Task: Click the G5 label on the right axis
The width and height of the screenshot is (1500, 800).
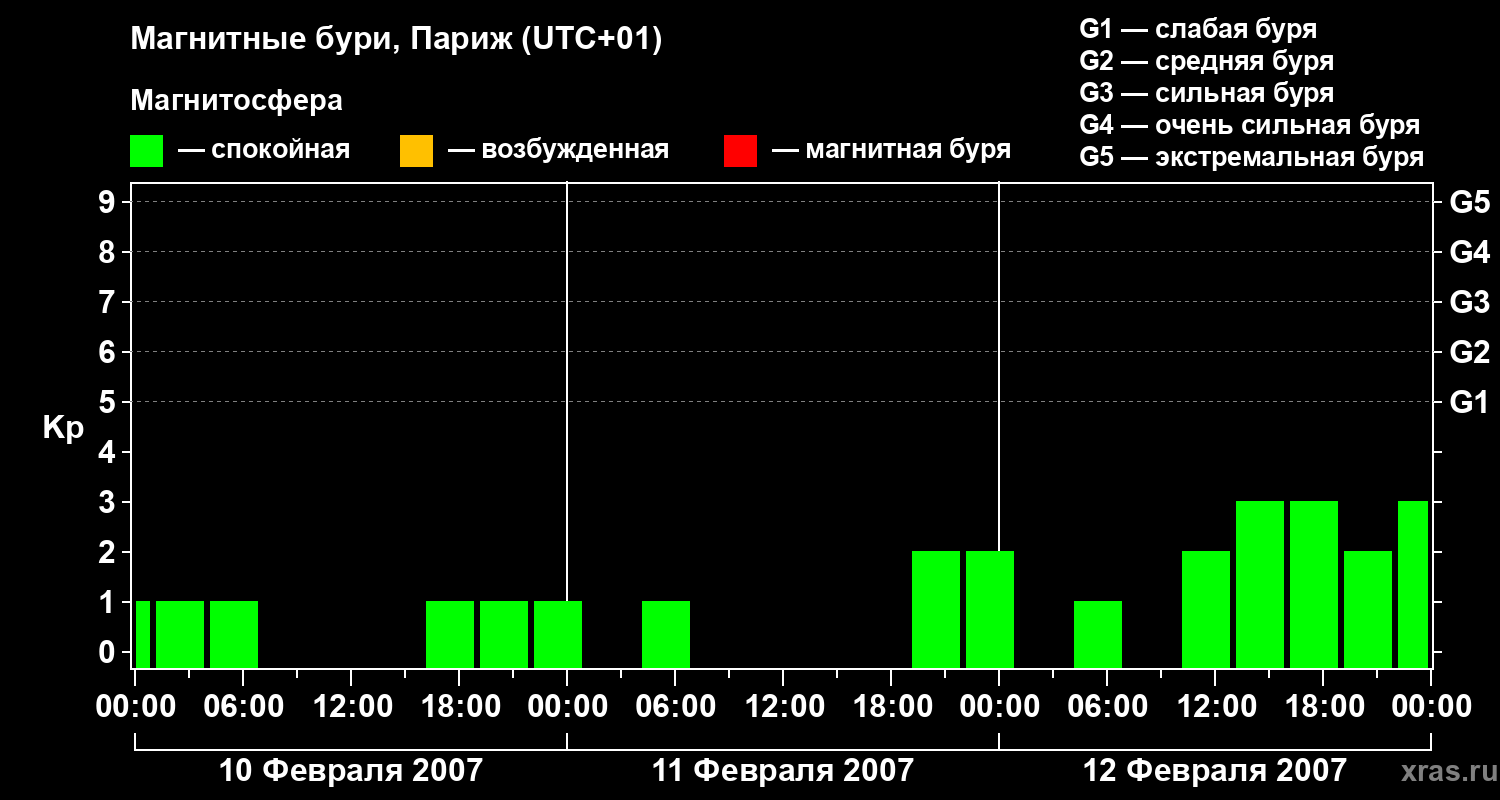Action: click(1469, 202)
